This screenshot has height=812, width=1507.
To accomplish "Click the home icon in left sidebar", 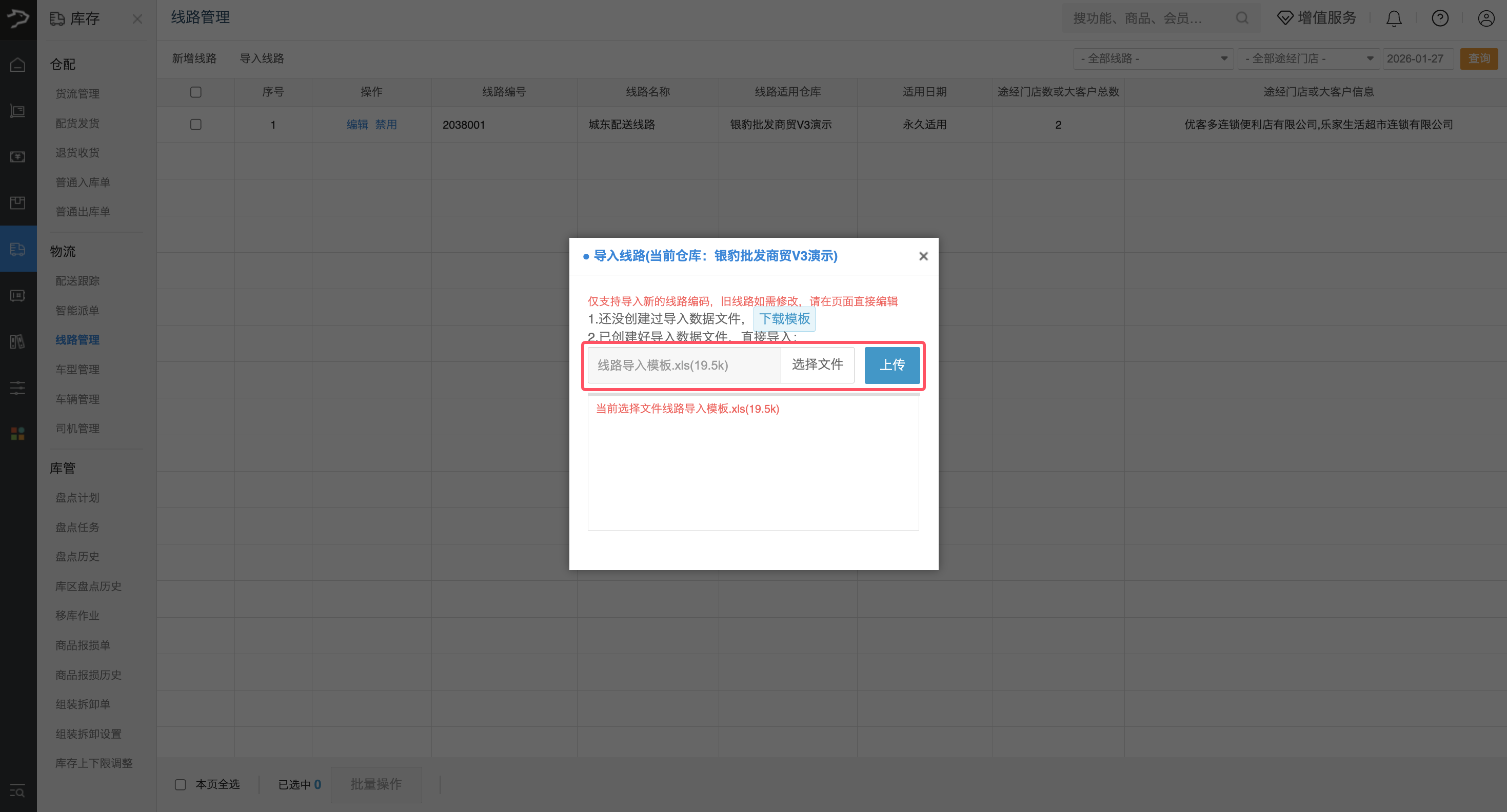I will pyautogui.click(x=17, y=65).
